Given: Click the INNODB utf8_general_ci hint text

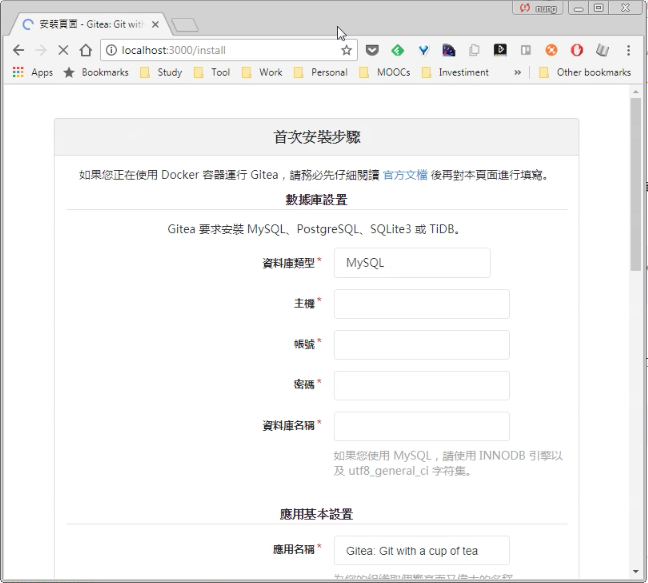Looking at the screenshot, I should 448,463.
